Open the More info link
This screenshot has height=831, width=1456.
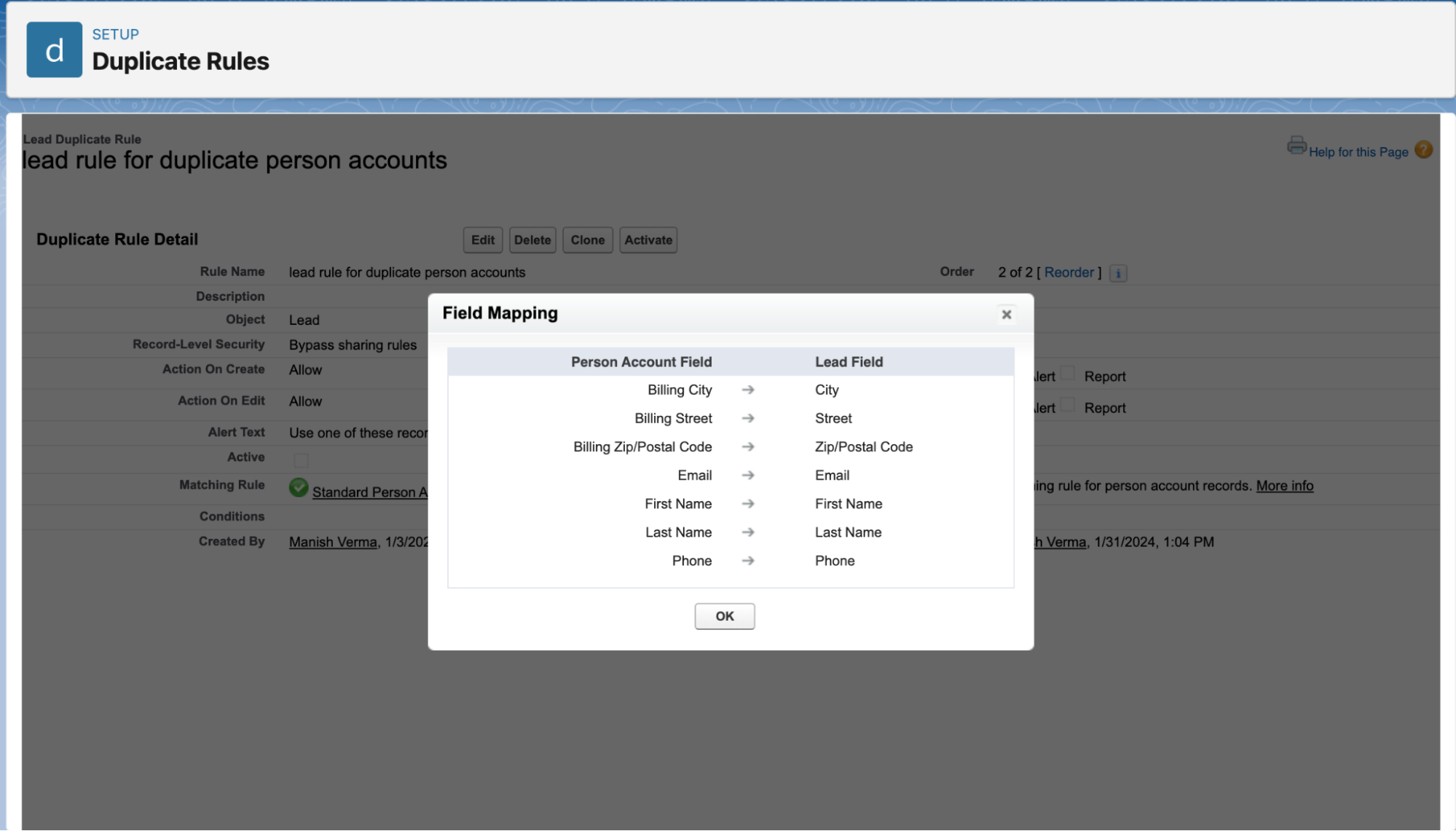[x=1284, y=486]
